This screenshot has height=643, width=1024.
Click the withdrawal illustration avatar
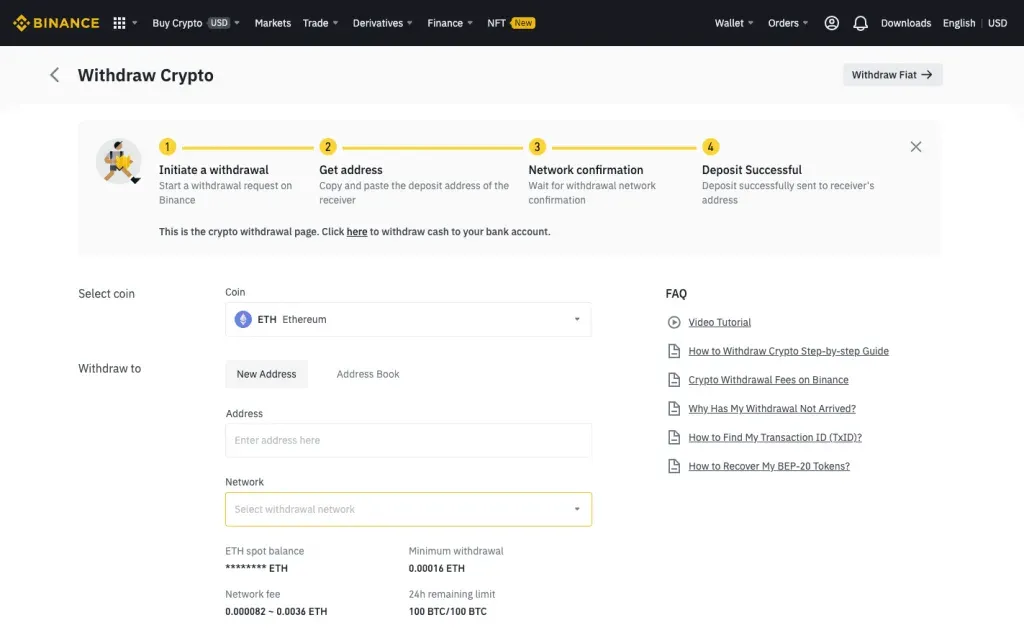click(118, 161)
